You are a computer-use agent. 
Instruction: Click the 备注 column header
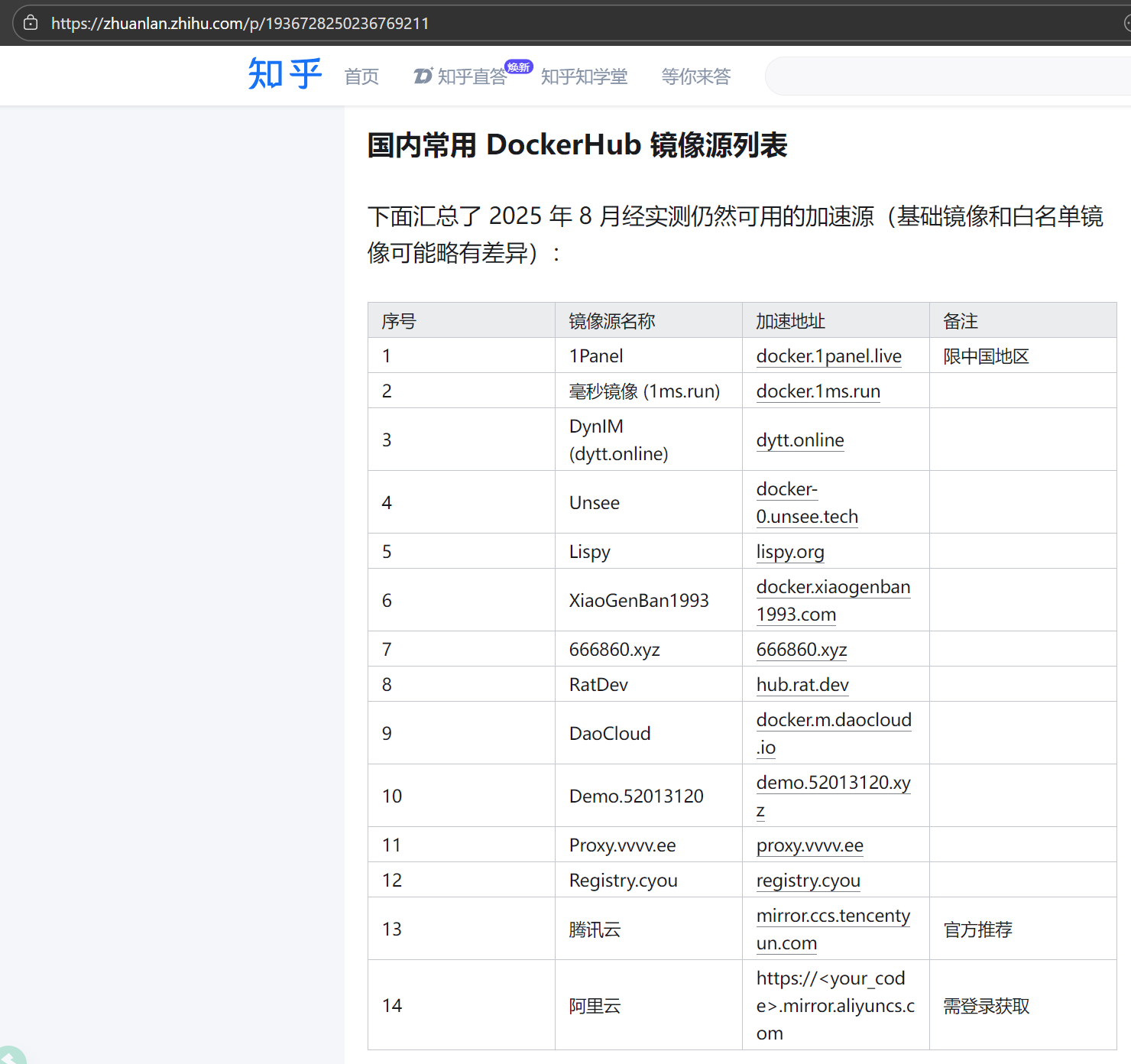[1023, 321]
